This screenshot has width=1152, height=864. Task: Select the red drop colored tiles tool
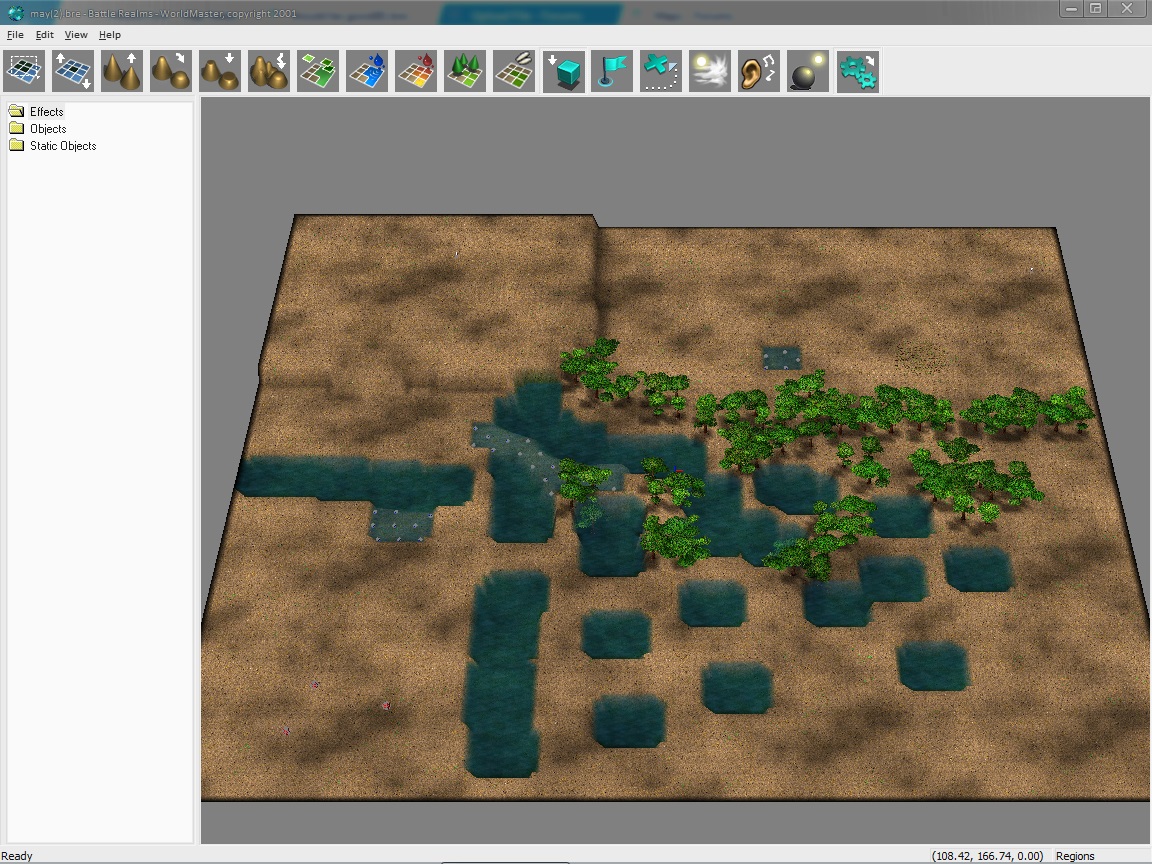click(416, 71)
